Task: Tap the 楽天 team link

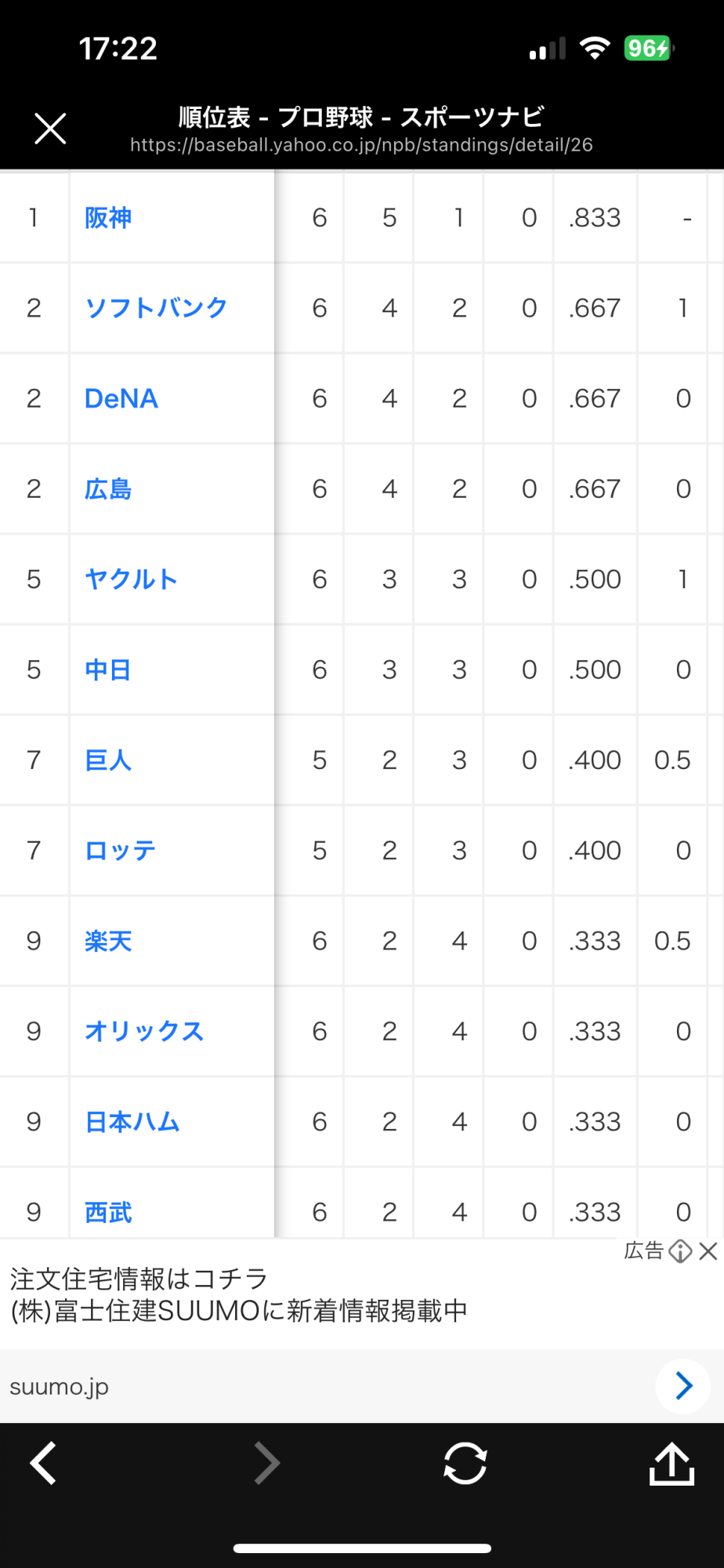Action: [108, 941]
